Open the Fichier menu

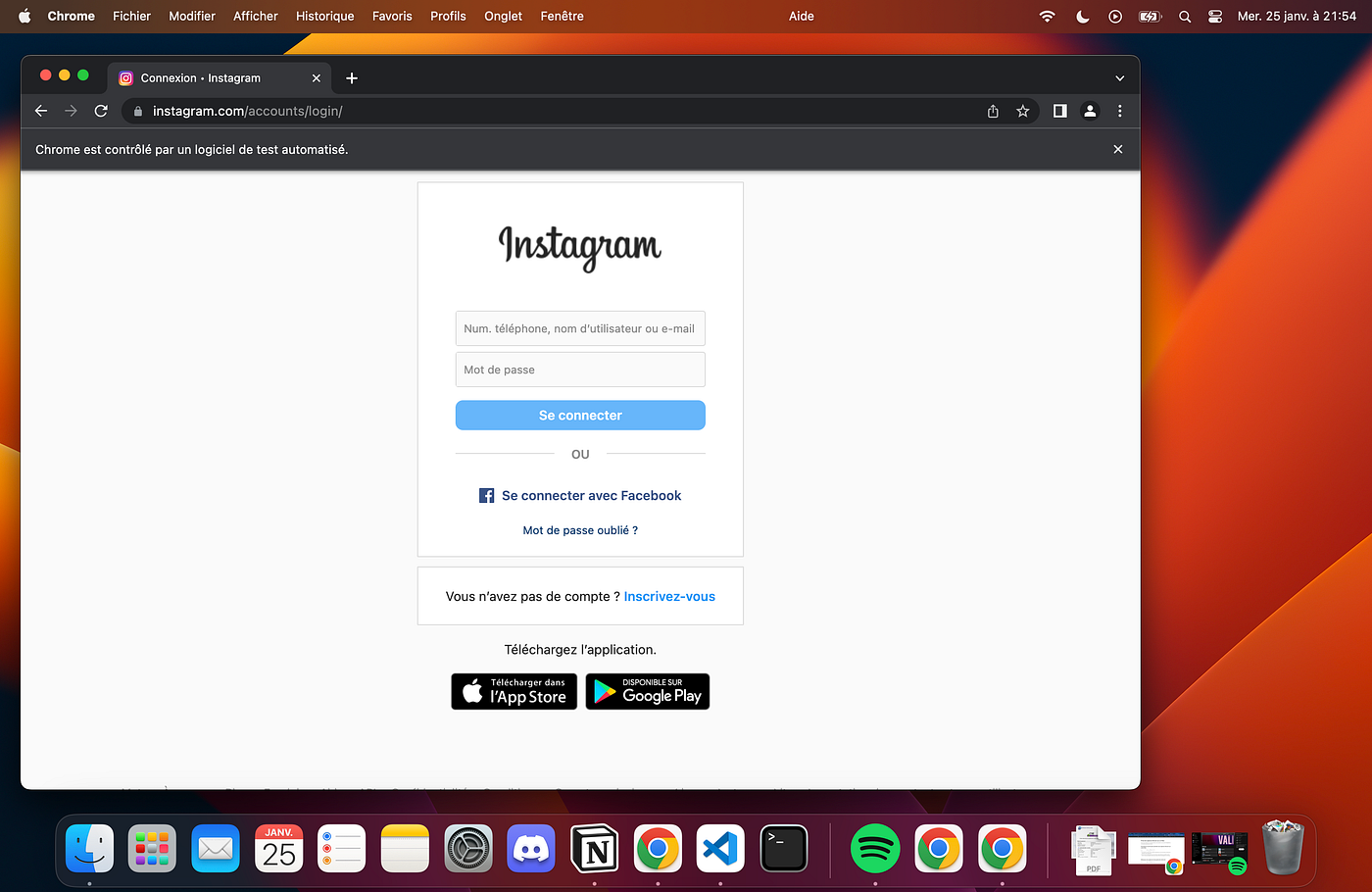coord(131,16)
